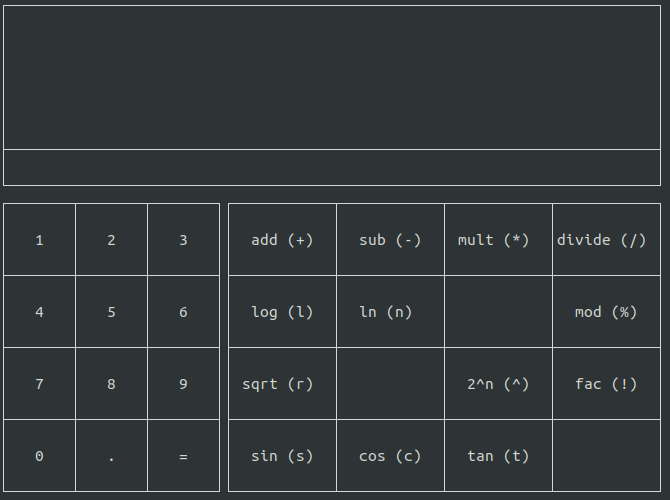Click the sqrt (r) button

coord(282,384)
